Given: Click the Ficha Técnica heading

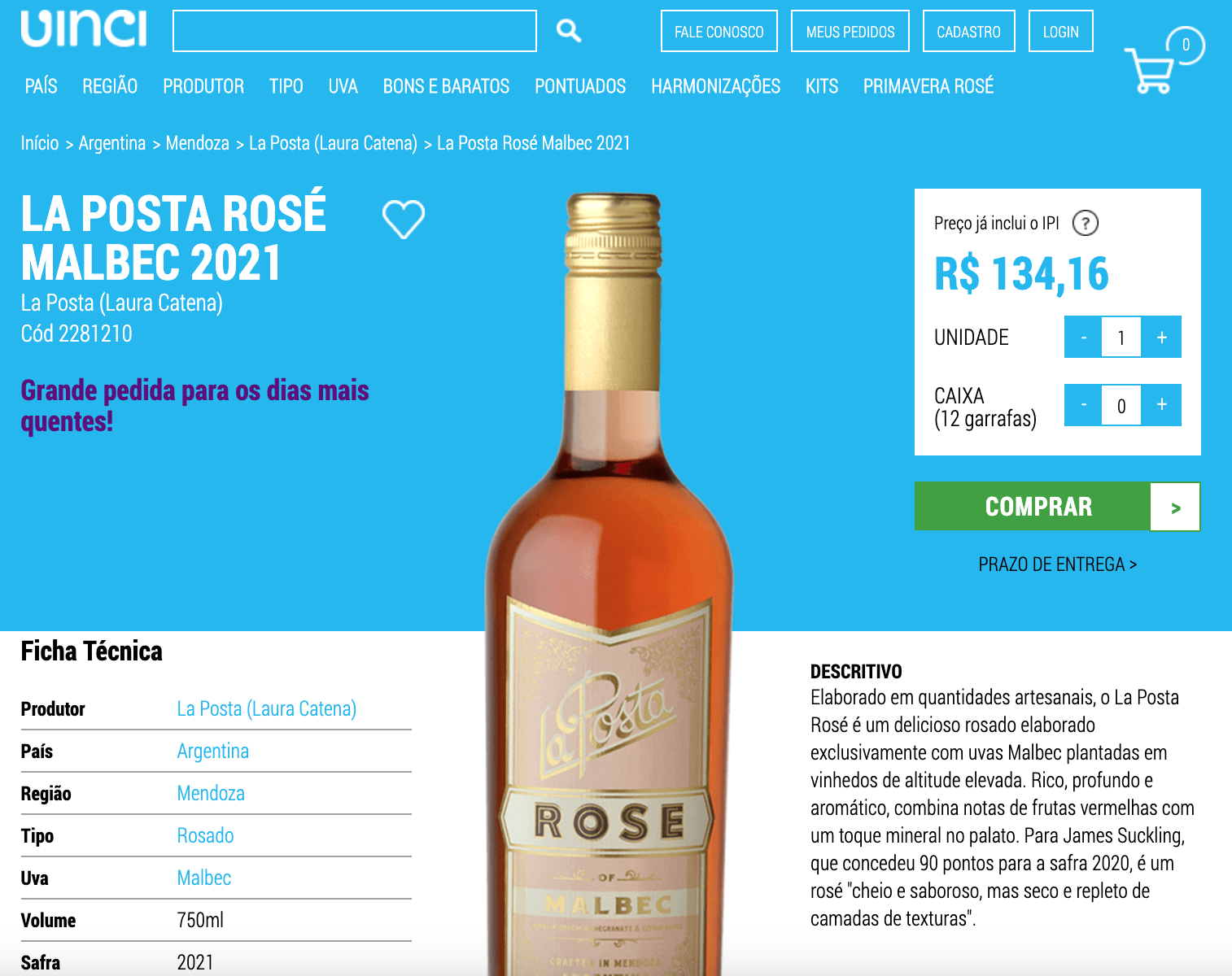Looking at the screenshot, I should coord(91,651).
